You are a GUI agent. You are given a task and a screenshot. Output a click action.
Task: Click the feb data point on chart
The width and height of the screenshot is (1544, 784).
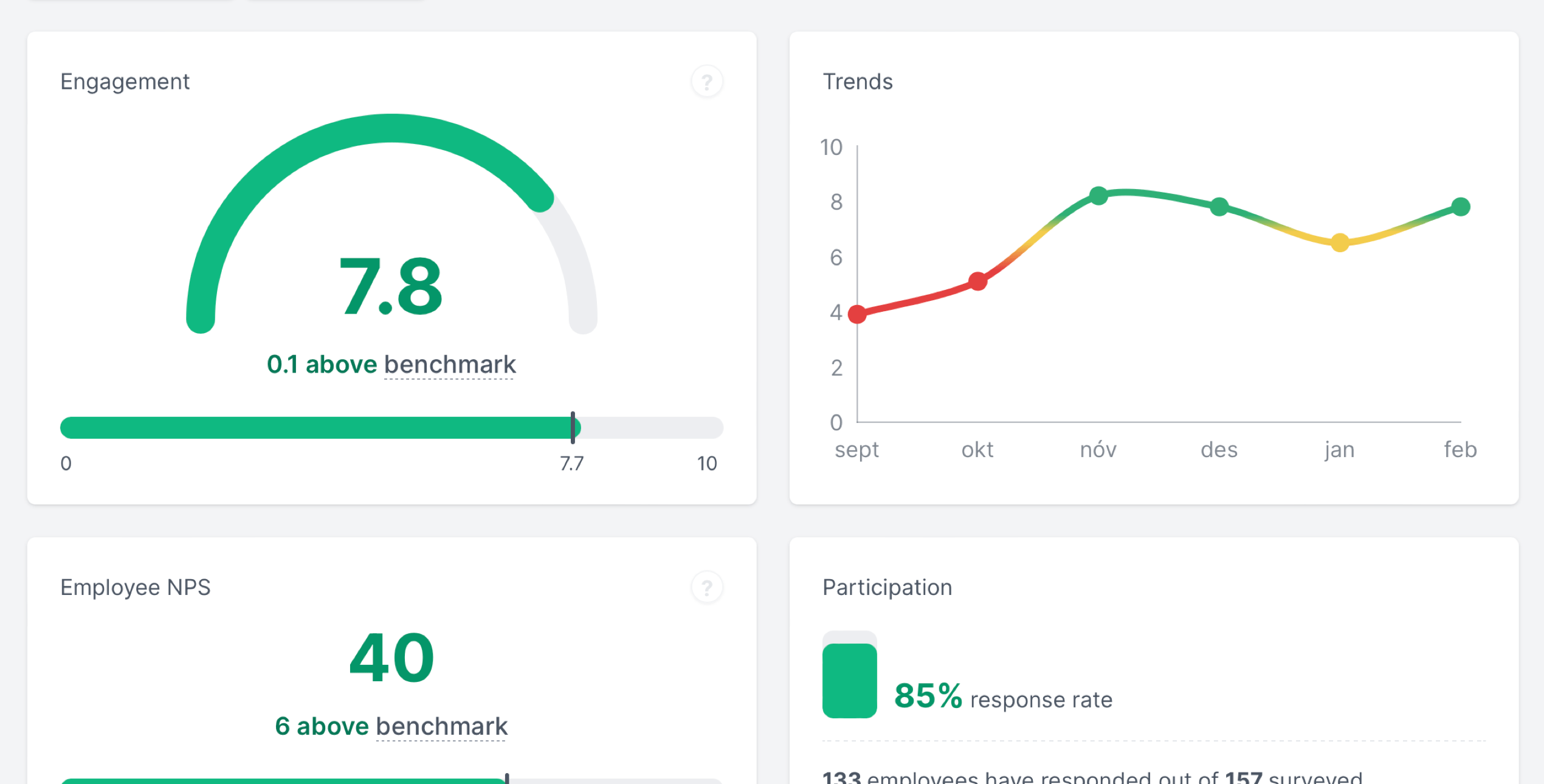pos(1460,207)
